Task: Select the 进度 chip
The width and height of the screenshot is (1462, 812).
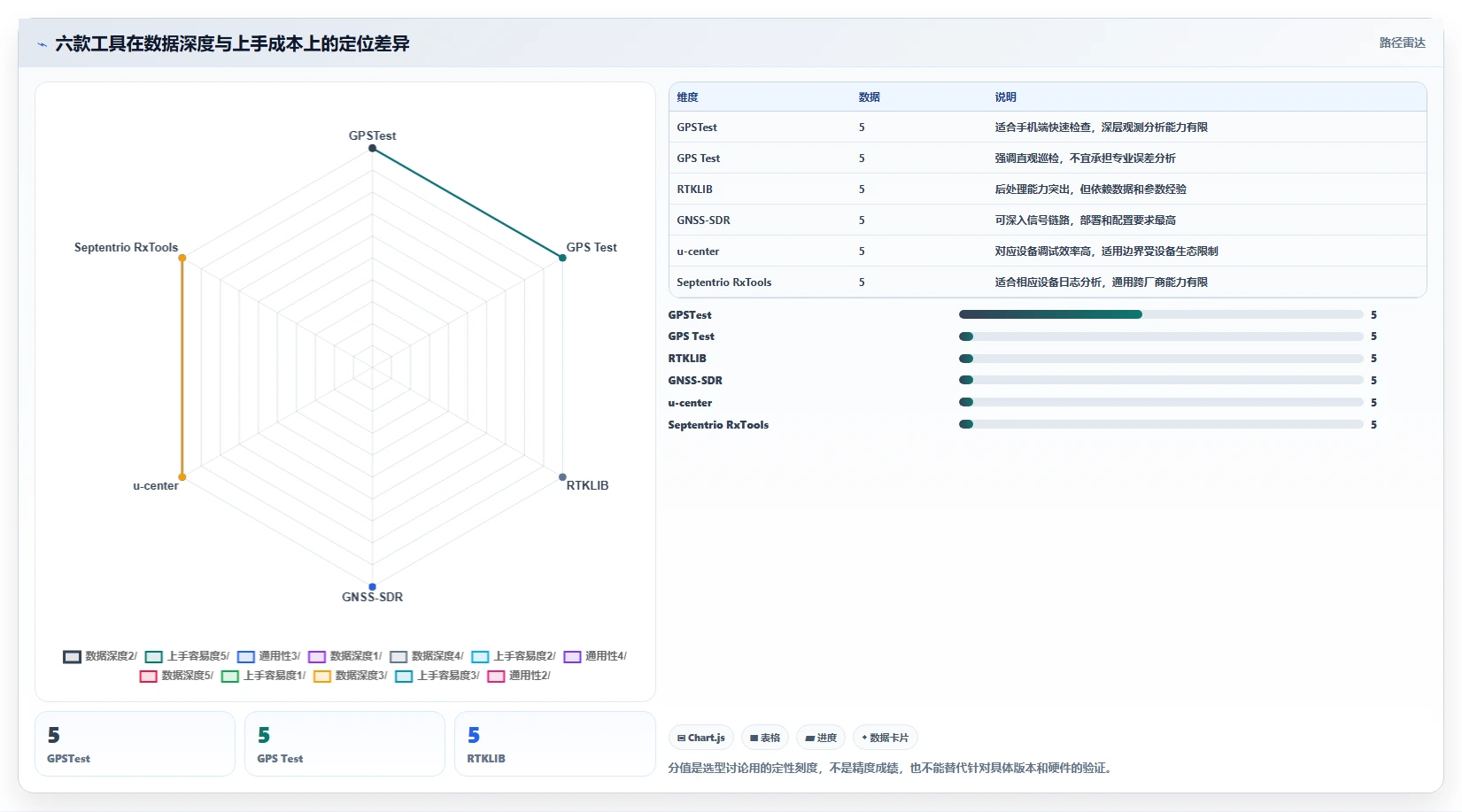Action: [821, 738]
